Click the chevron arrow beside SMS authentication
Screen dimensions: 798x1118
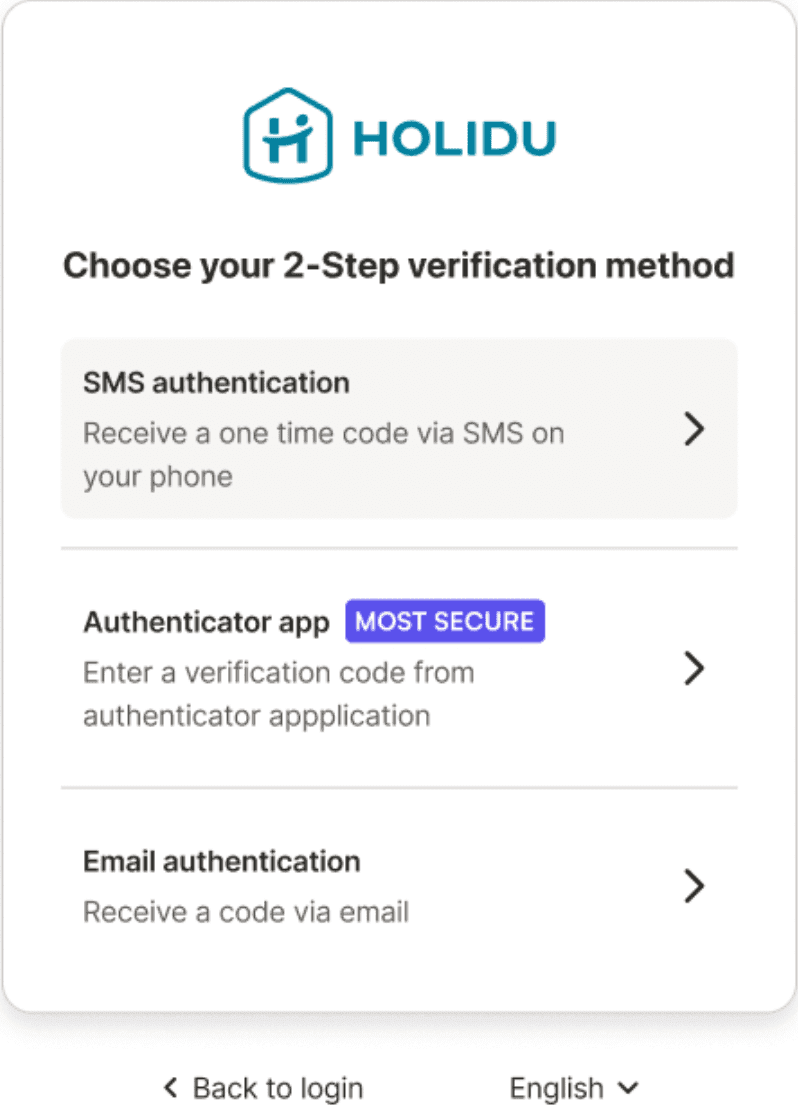[693, 430]
